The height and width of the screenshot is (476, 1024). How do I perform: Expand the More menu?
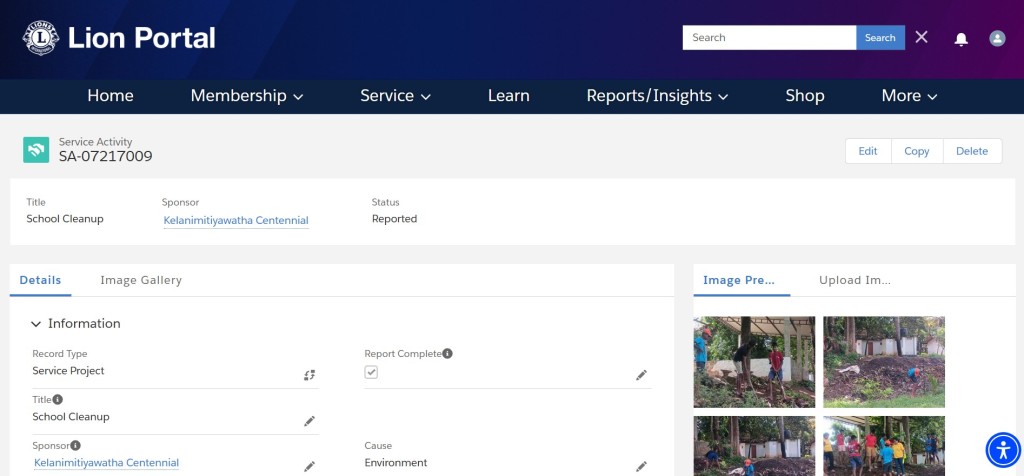(909, 96)
